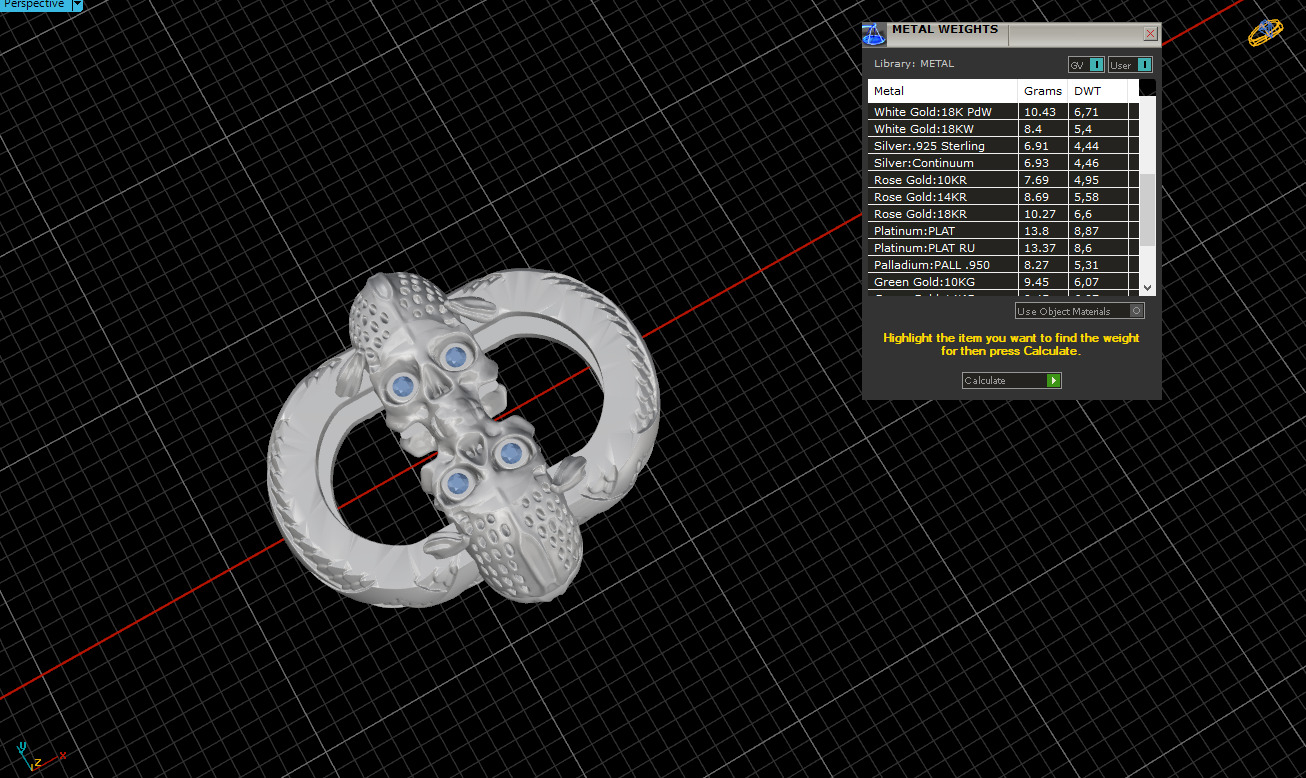Image resolution: width=1306 pixels, height=778 pixels.
Task: Select White Gold:18K PdW row
Action: tap(1003, 112)
